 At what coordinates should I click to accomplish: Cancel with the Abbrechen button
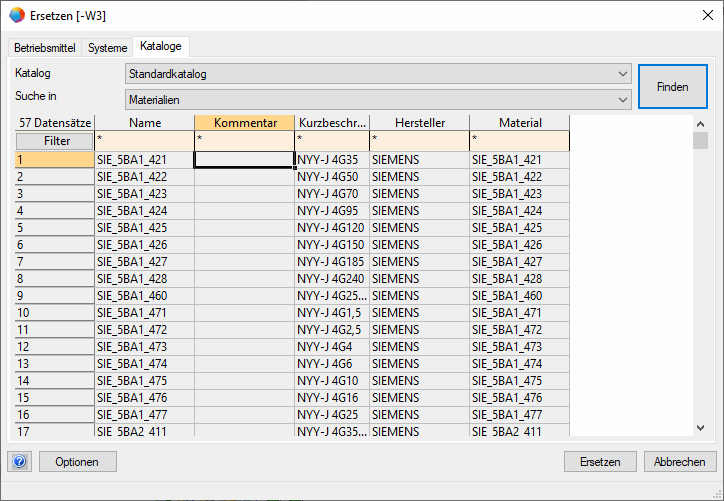click(680, 461)
